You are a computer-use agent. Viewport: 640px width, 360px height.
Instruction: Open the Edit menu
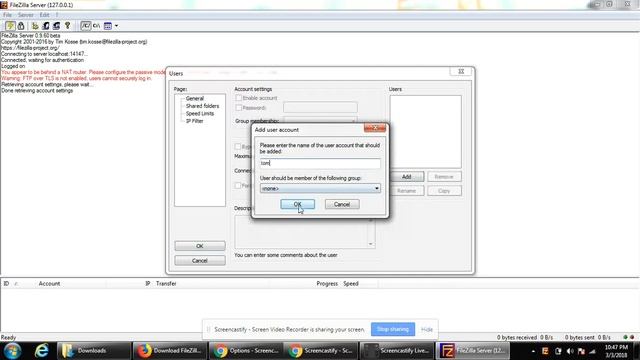tap(44, 15)
